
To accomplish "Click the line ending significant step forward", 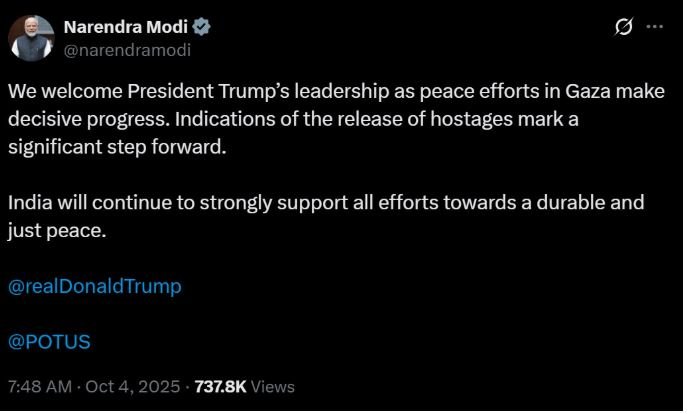I will [117, 147].
